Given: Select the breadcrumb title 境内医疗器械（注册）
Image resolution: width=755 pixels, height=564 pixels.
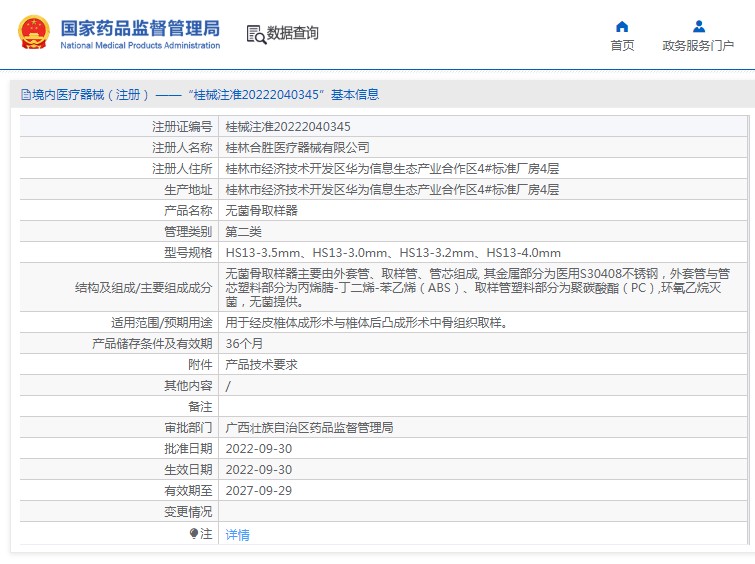Looking at the screenshot, I should (91, 94).
